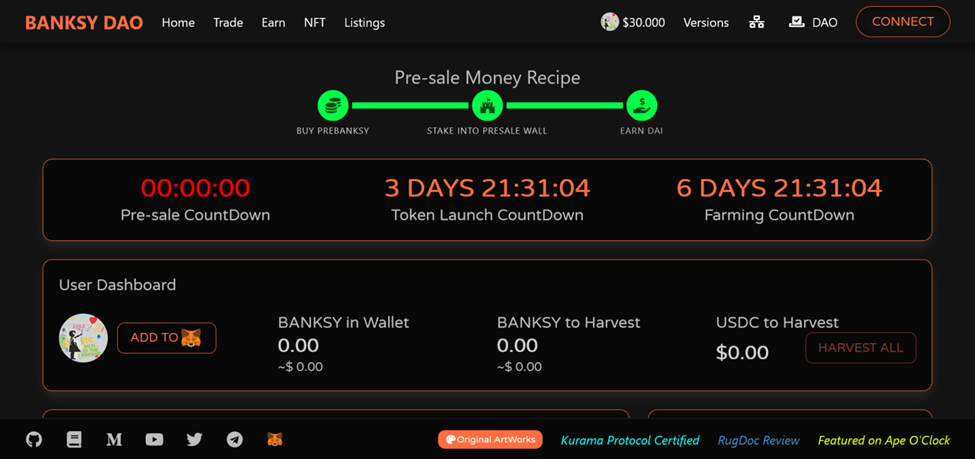Click the Banksy token avatar thumbnail in dashboard

[83, 338]
